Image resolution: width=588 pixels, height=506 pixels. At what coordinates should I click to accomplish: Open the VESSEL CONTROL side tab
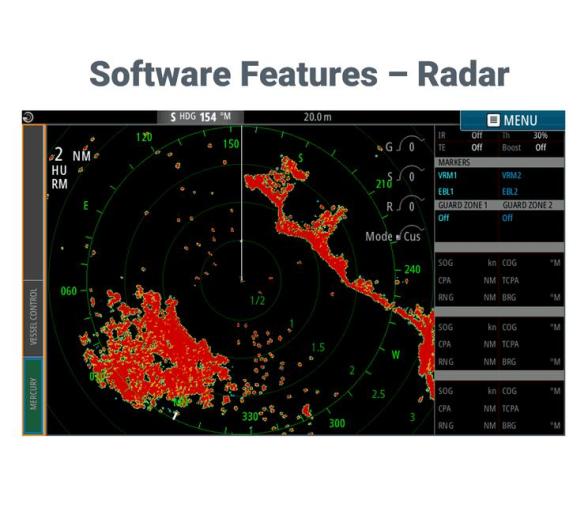[34, 318]
